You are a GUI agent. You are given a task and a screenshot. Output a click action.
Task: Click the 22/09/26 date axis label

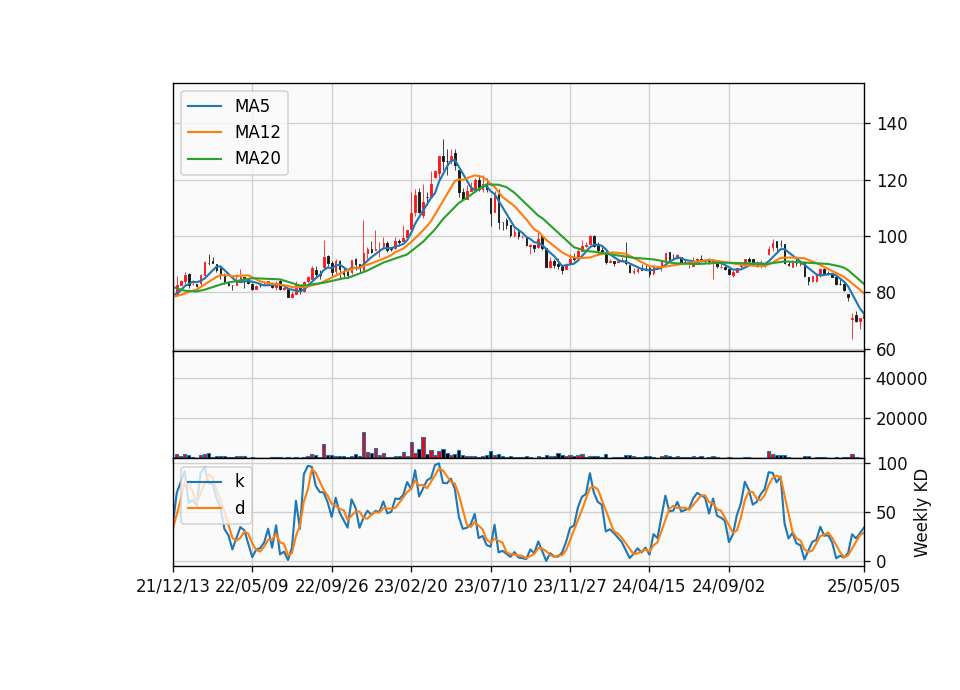coord(332,586)
